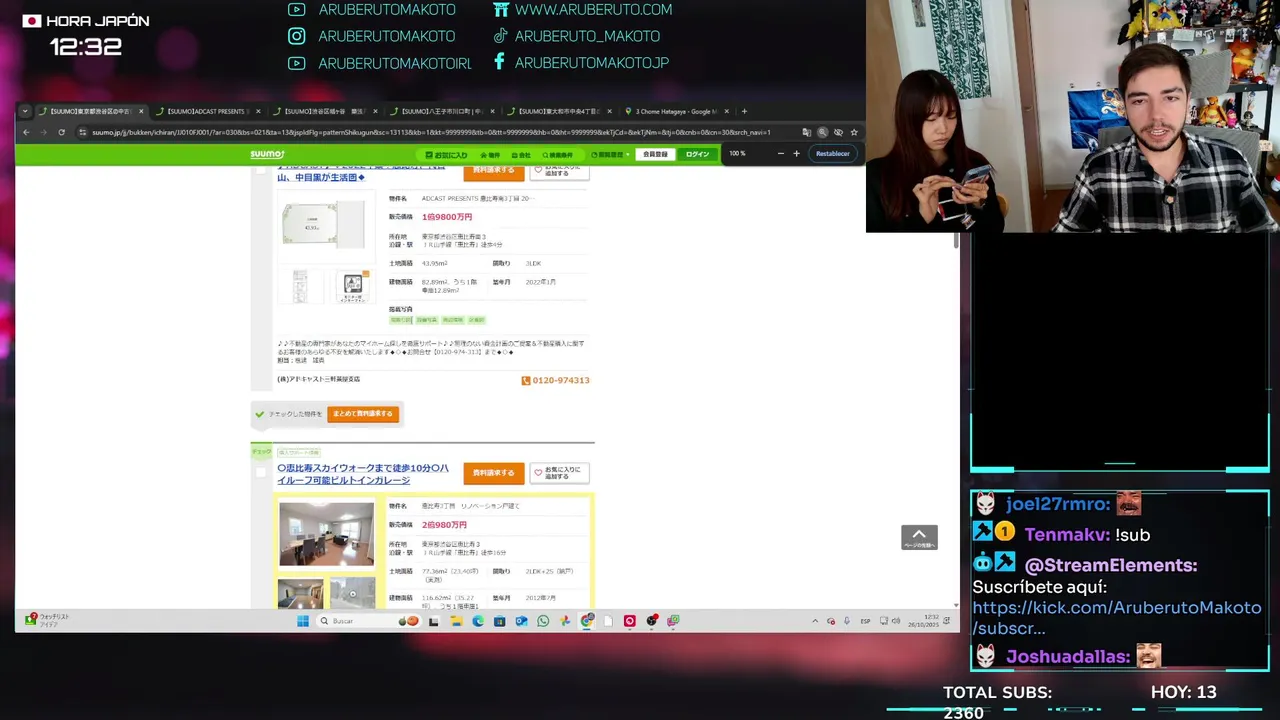This screenshot has width=1280, height=720.
Task: Click the translate page icon in address bar
Action: (x=806, y=132)
